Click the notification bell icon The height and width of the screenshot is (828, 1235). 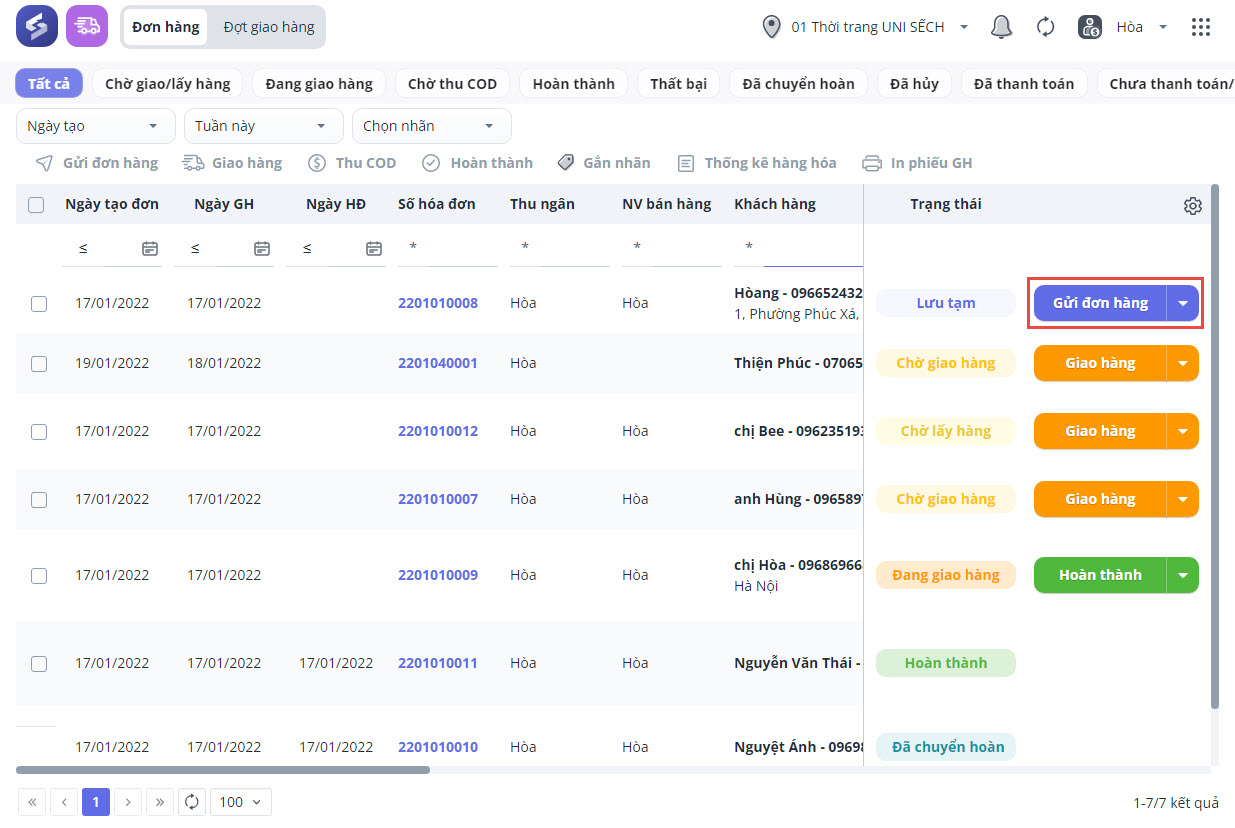pyautogui.click(x=1001, y=27)
